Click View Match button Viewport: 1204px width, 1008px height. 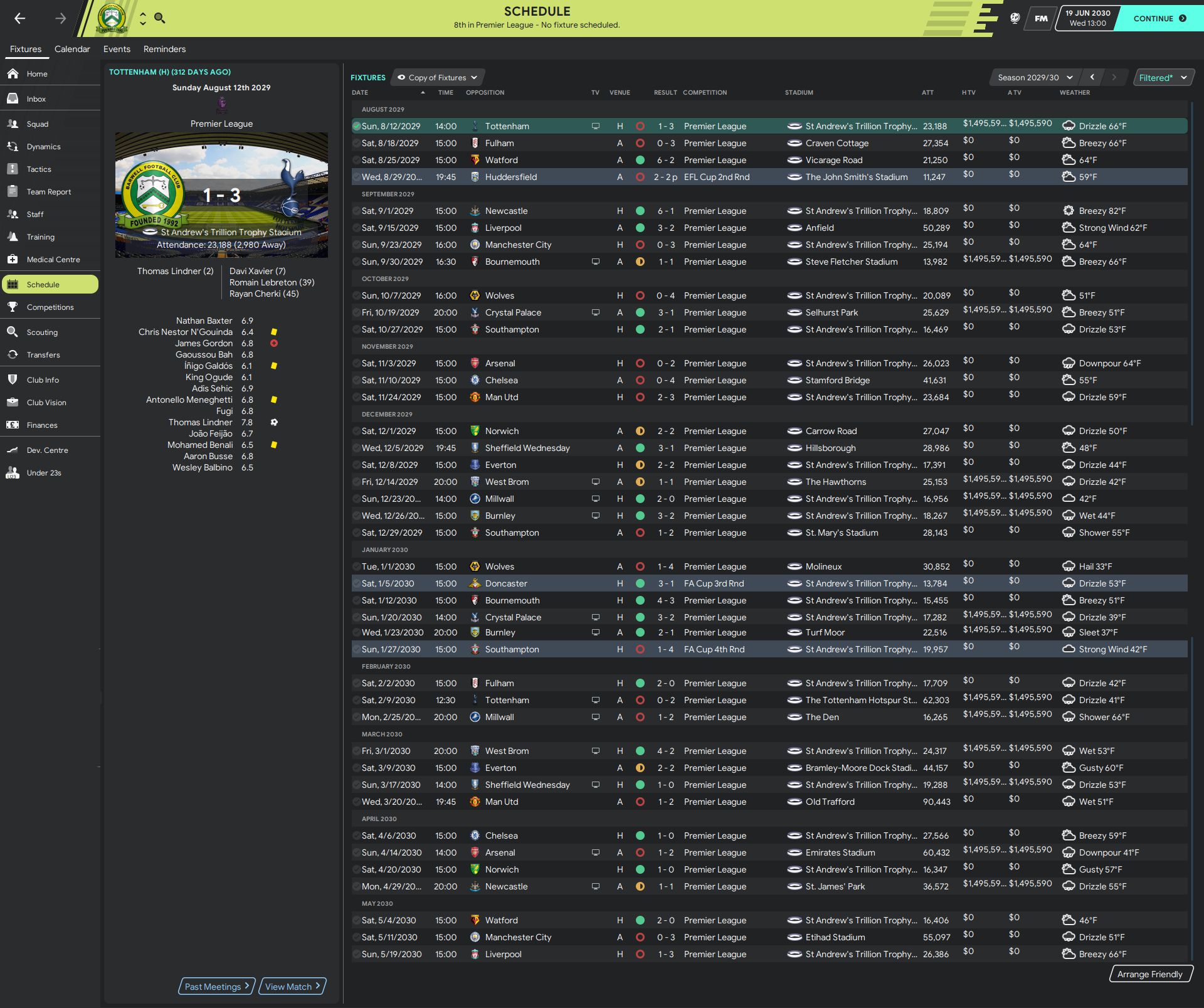[x=293, y=987]
